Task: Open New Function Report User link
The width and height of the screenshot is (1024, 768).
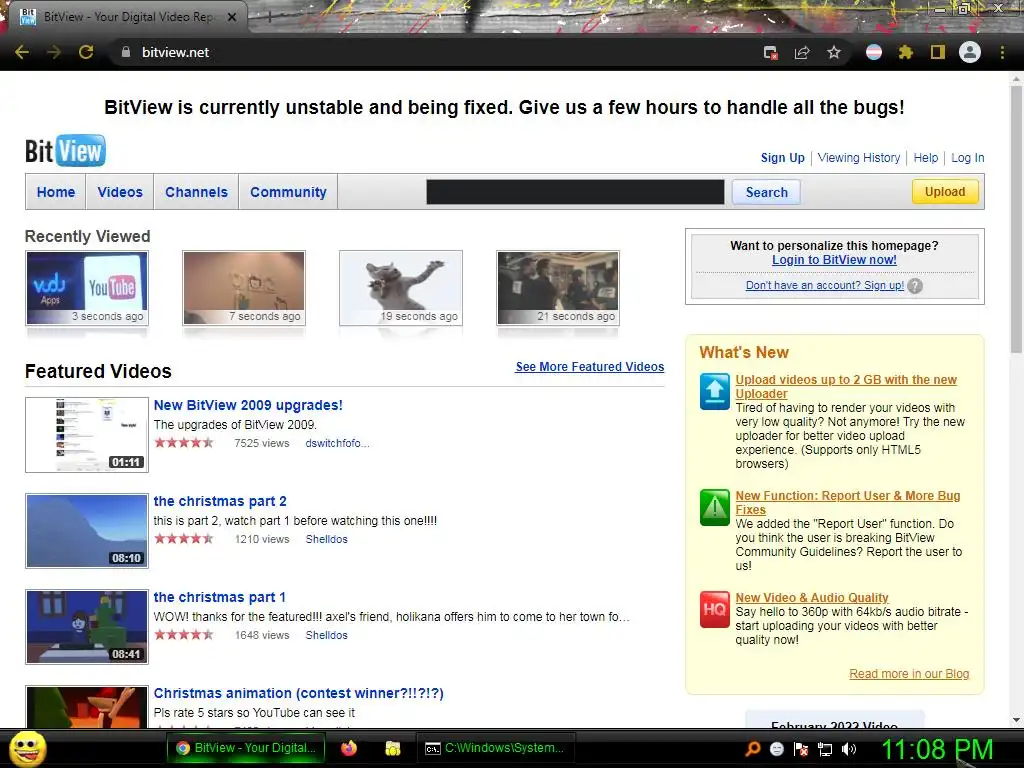Action: [x=848, y=502]
